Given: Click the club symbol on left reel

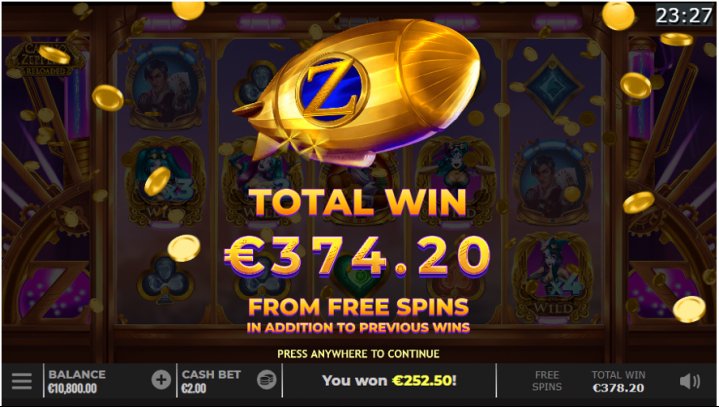Looking at the screenshot, I should pyautogui.click(x=164, y=278).
